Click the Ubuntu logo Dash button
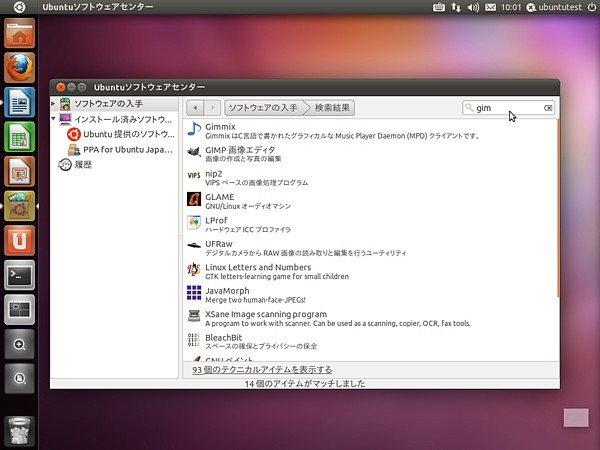 (19, 7)
